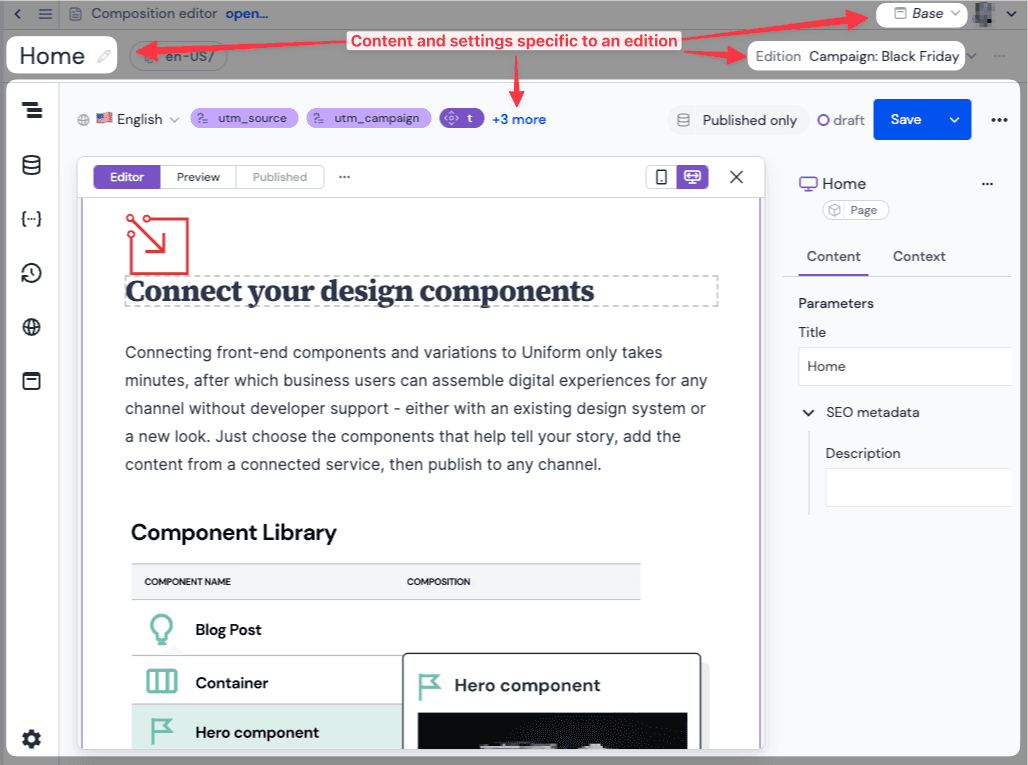Select the Hero component row in table
The height and width of the screenshot is (765, 1028).
(267, 729)
